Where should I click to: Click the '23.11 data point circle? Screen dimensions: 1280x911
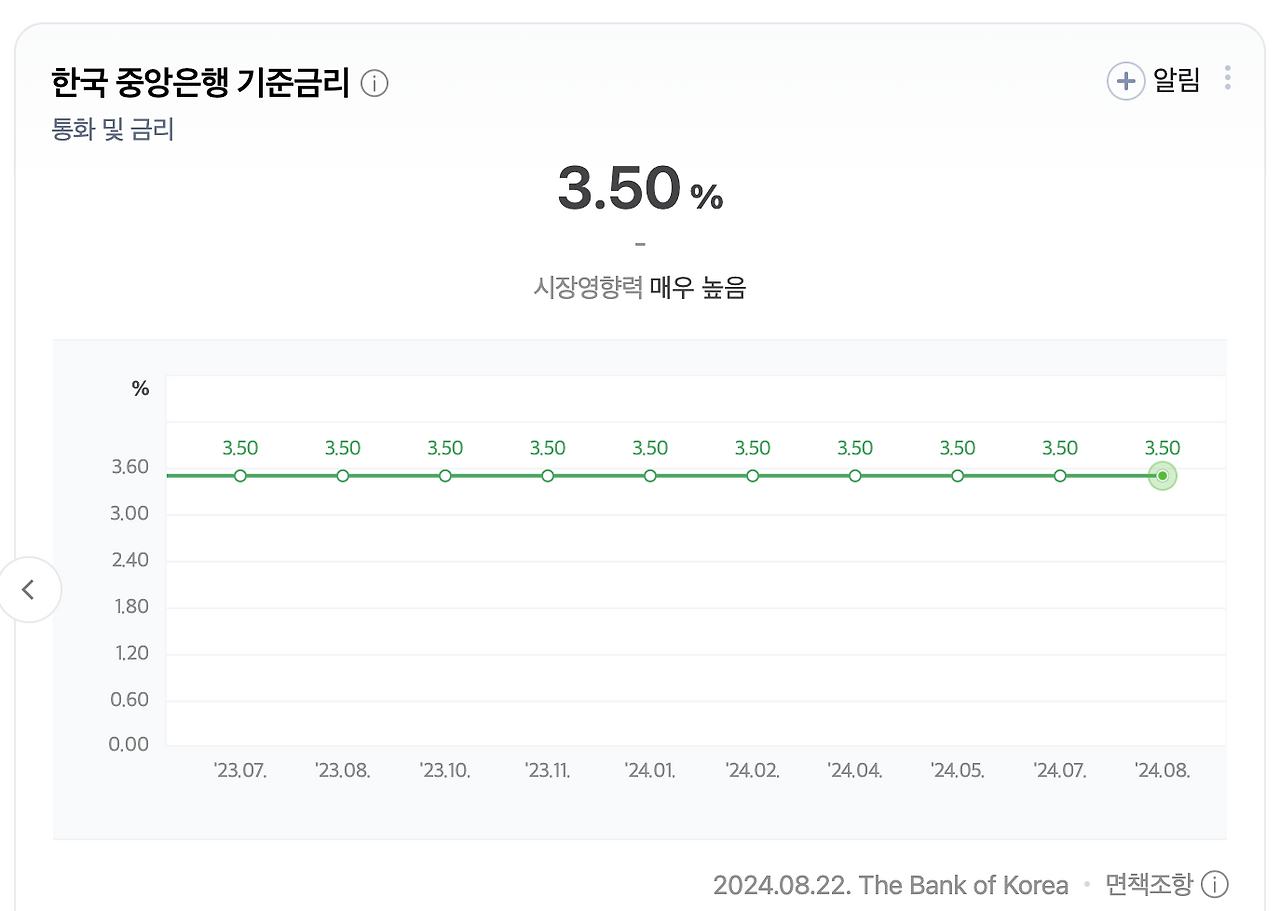point(547,476)
